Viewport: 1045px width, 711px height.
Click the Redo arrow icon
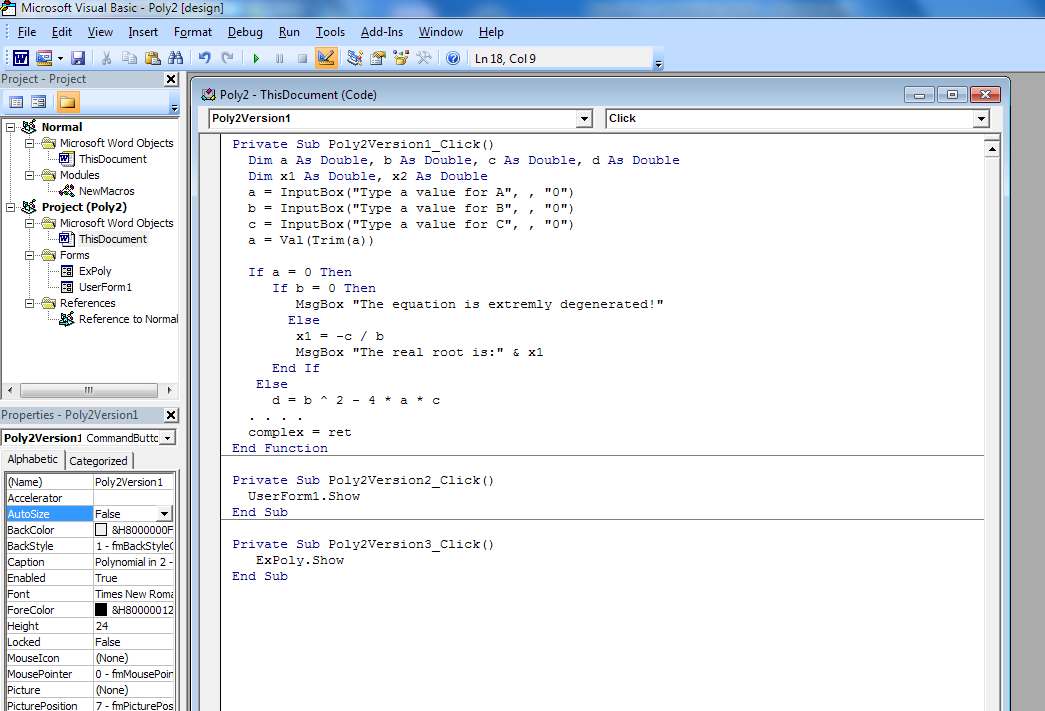pyautogui.click(x=227, y=58)
